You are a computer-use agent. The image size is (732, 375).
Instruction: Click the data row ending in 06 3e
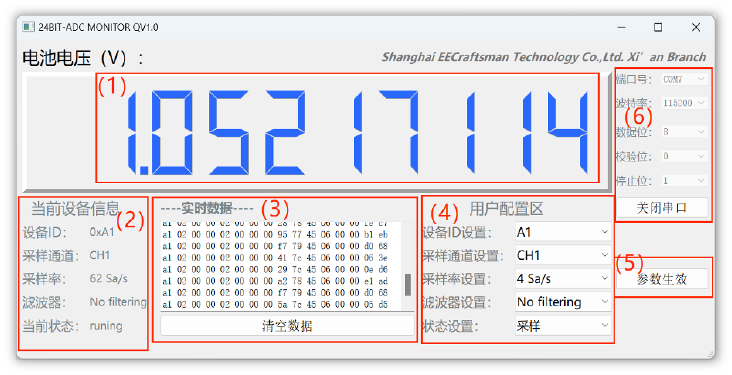[x=275, y=258]
